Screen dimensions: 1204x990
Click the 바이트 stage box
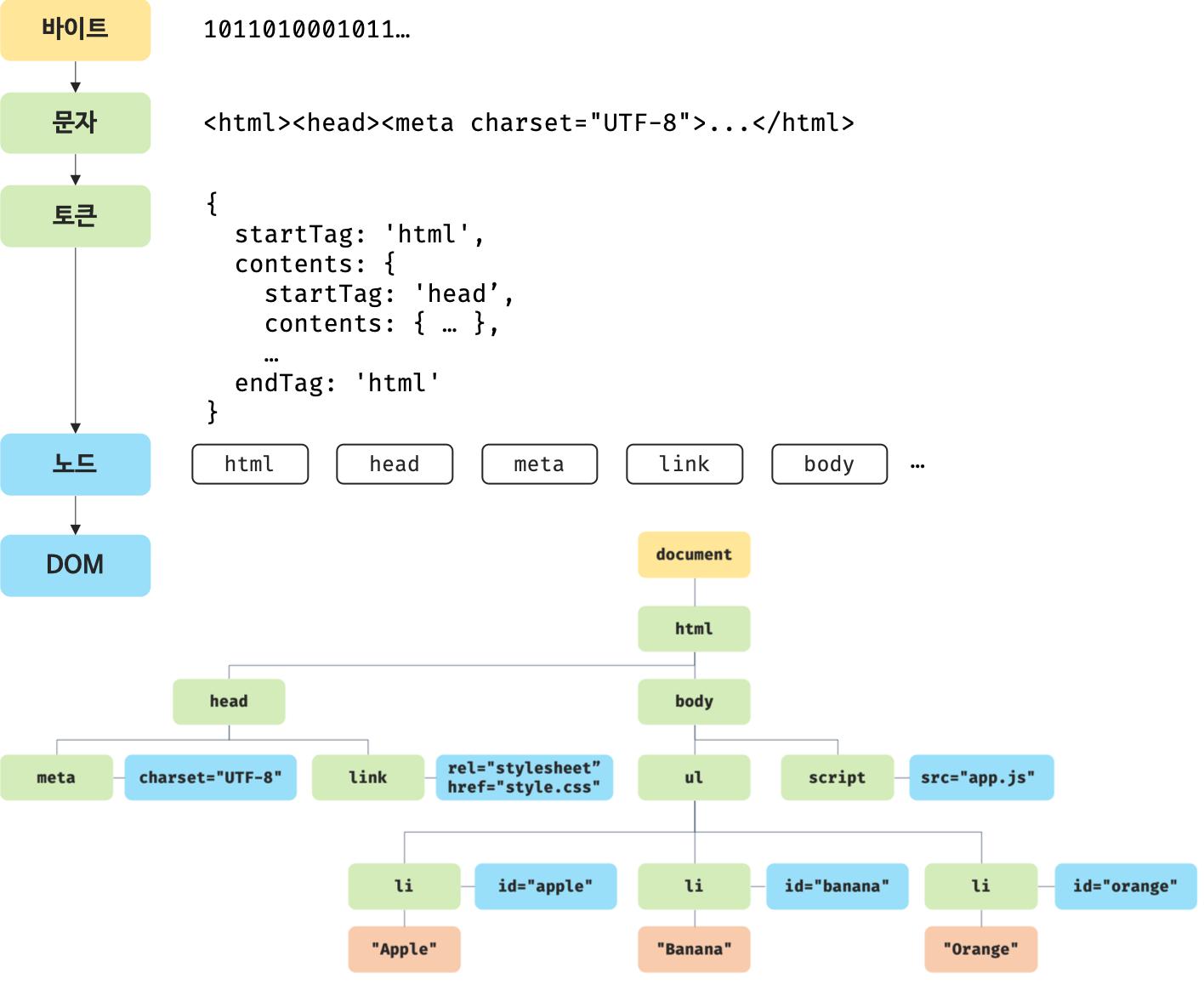(76, 30)
